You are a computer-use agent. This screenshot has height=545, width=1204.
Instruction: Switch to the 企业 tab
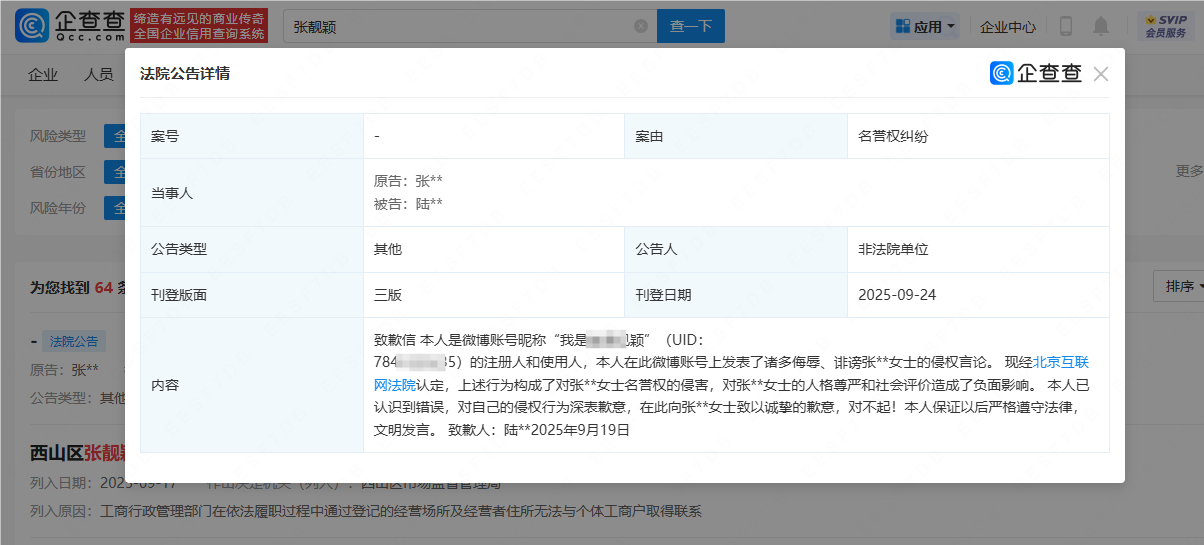pyautogui.click(x=43, y=75)
